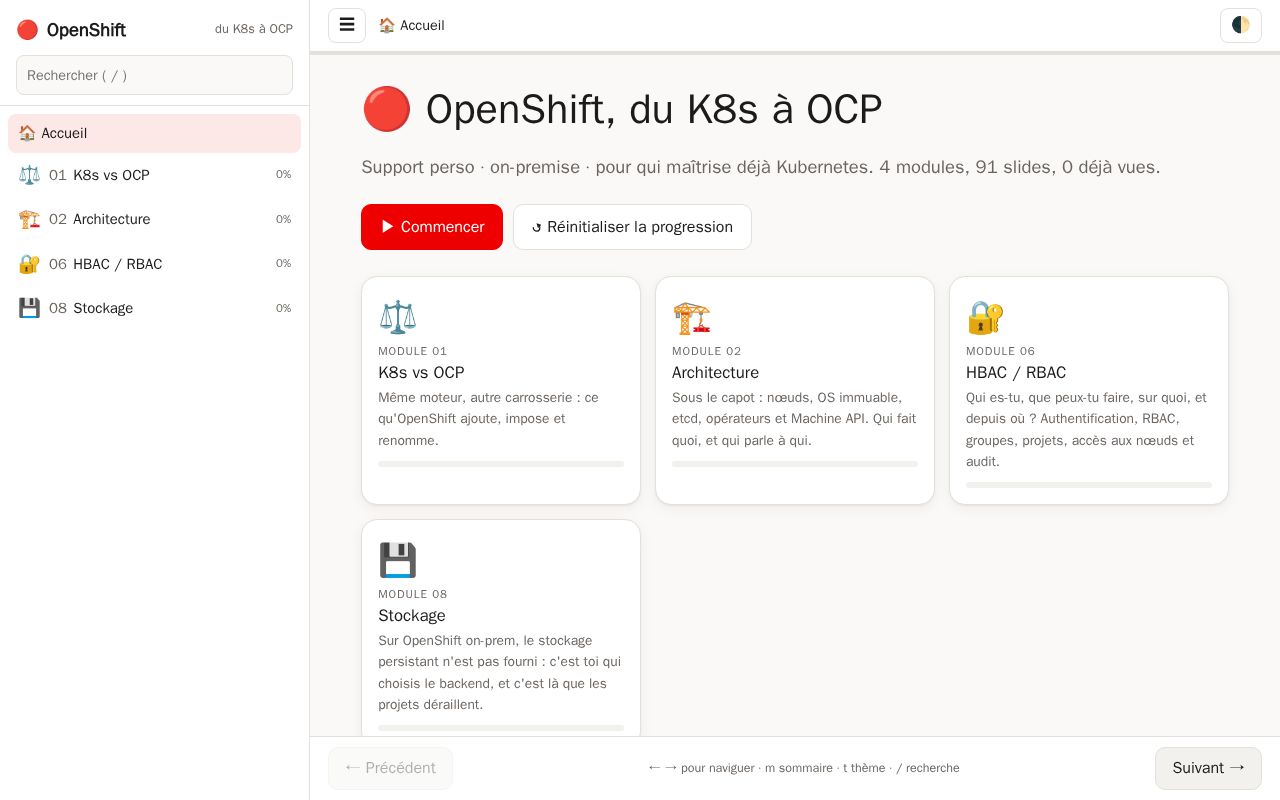
Task: Click the 'Qui es-tu, que peux-tu faire' description
Action: [1087, 429]
